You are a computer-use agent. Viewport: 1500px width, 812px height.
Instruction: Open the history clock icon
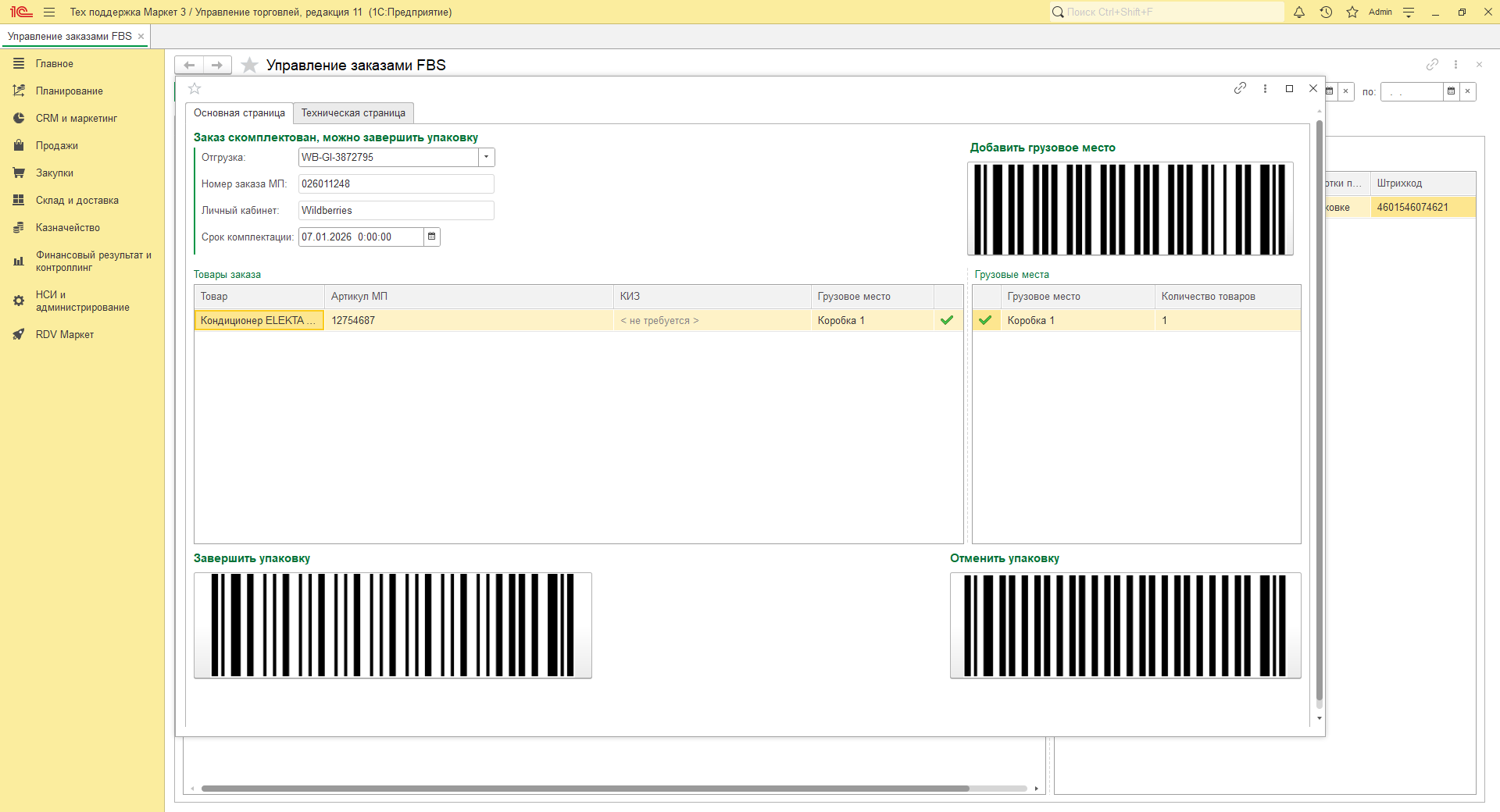[1326, 12]
